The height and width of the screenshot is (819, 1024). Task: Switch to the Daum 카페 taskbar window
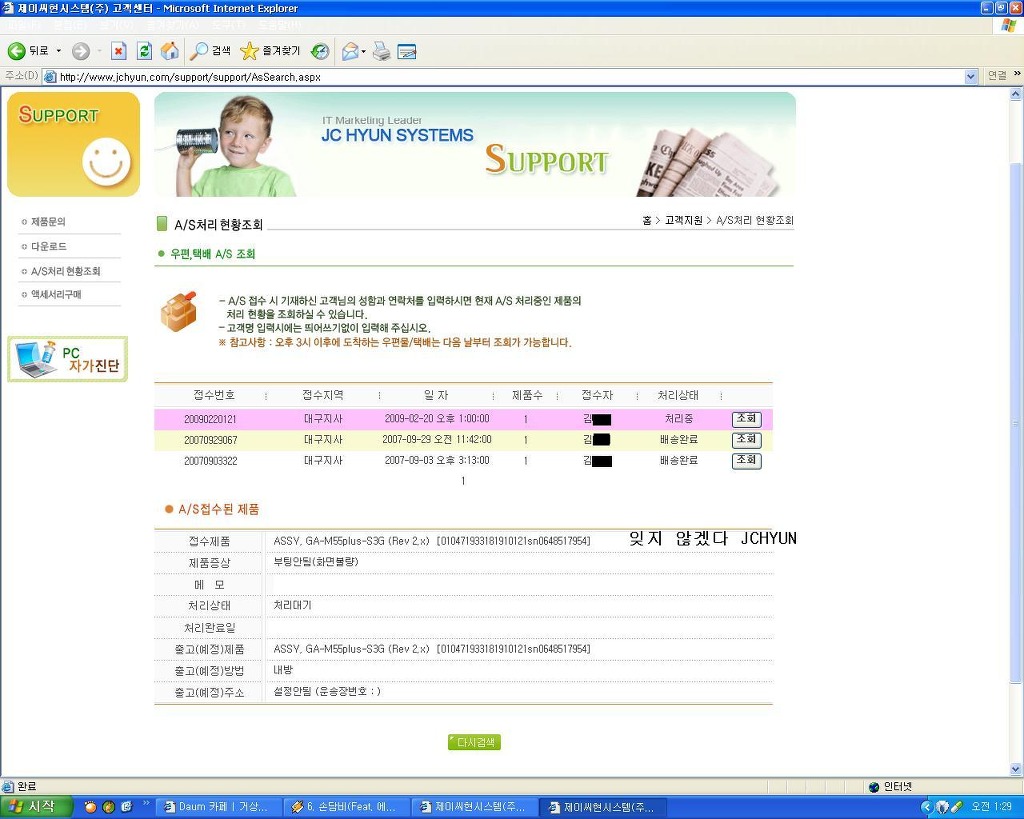point(221,807)
